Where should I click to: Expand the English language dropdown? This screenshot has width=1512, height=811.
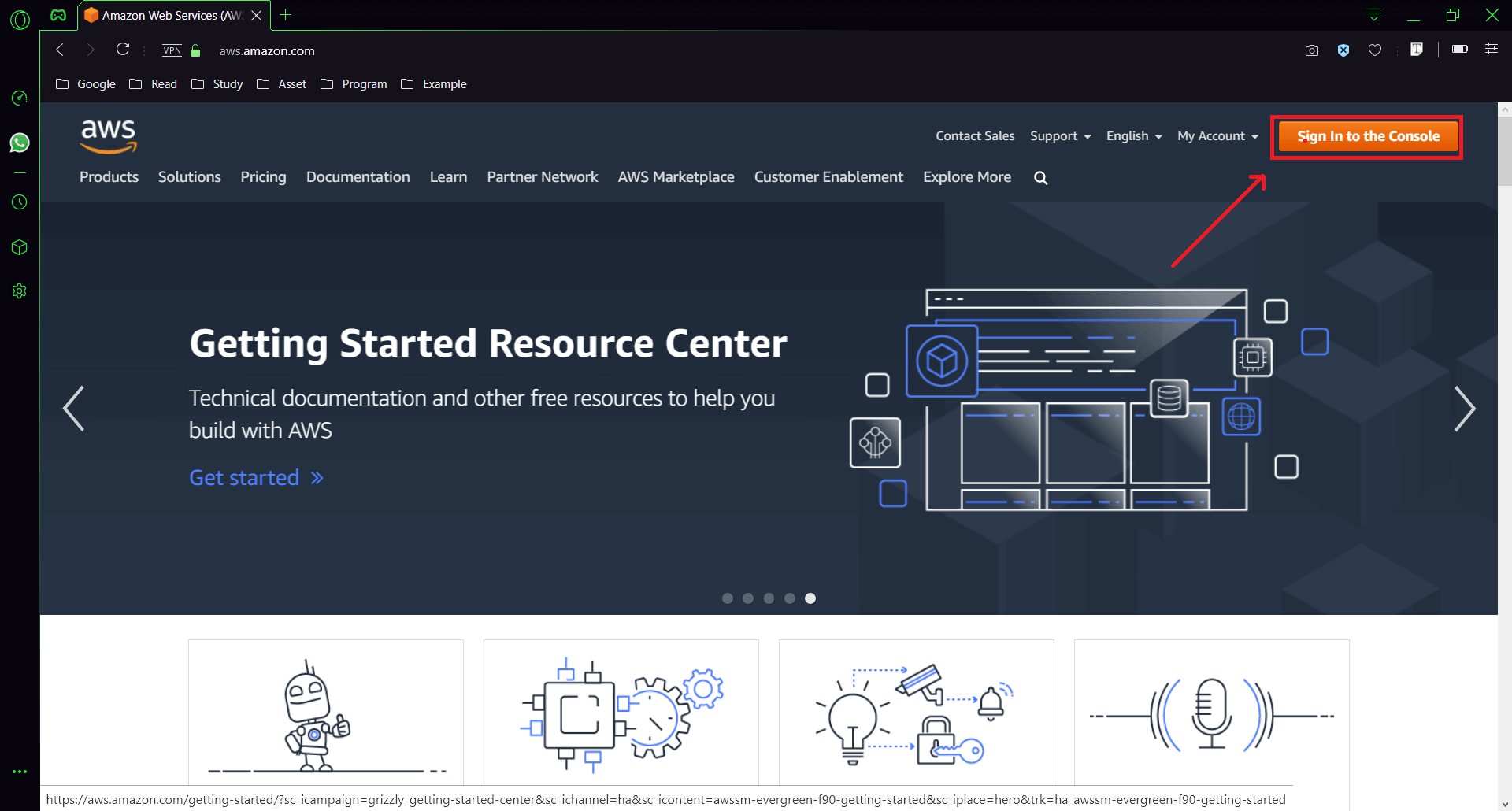pos(1134,136)
